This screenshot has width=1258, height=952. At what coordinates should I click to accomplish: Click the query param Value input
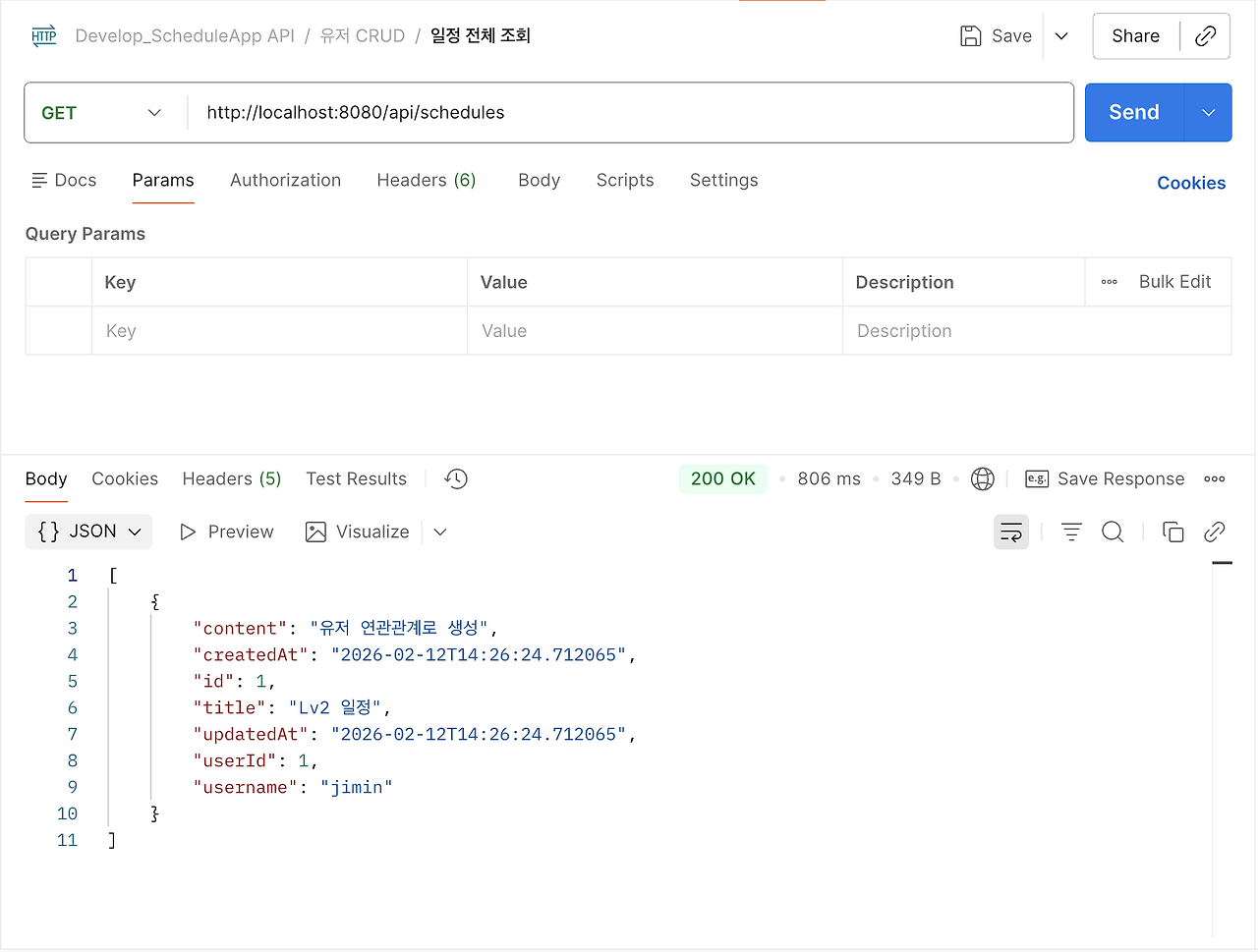[x=655, y=331]
